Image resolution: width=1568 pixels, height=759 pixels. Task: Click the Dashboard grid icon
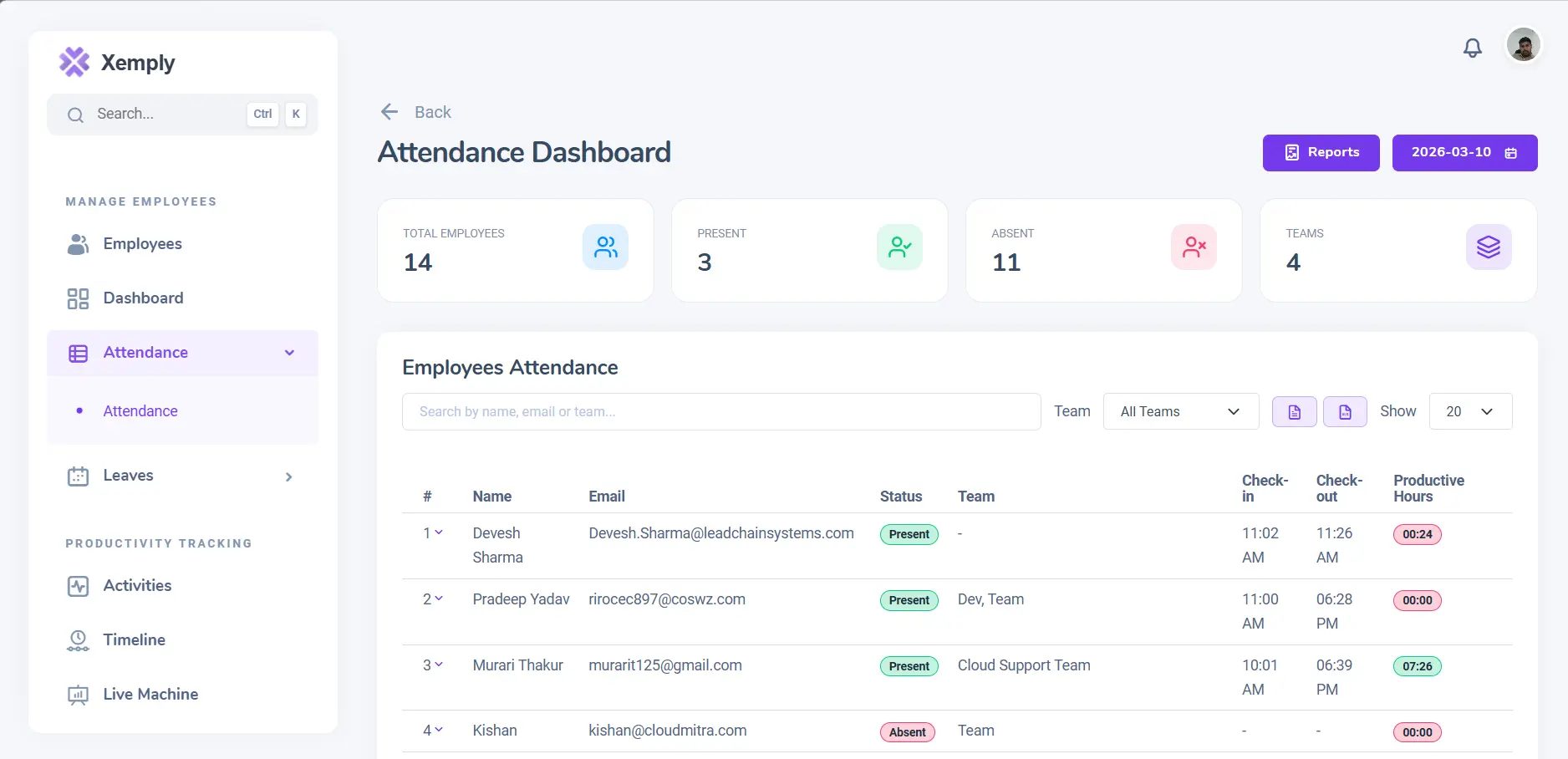[x=78, y=298]
